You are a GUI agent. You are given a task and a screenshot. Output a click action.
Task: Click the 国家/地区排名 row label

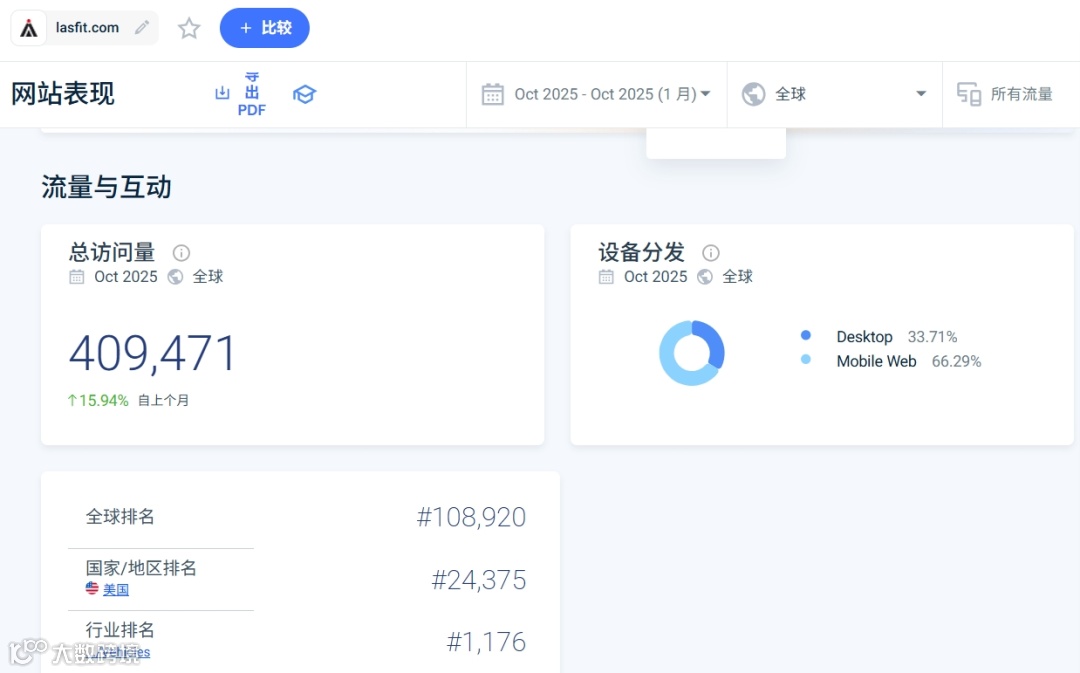point(141,568)
